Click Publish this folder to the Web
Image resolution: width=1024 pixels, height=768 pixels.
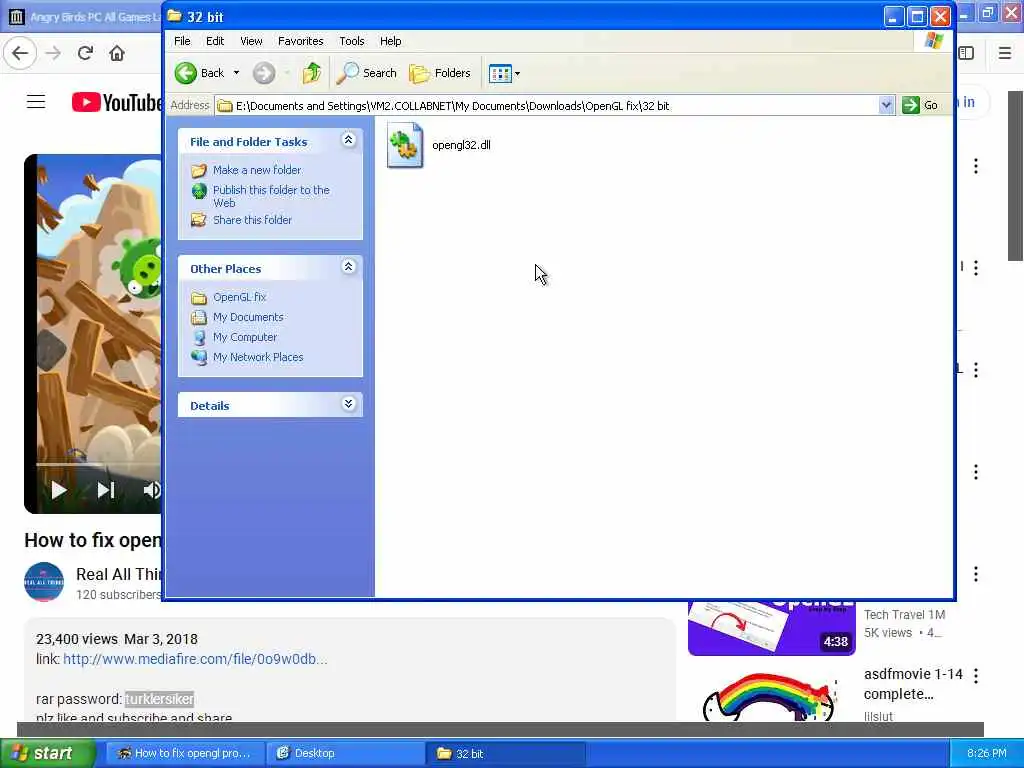pyautogui.click(x=271, y=196)
